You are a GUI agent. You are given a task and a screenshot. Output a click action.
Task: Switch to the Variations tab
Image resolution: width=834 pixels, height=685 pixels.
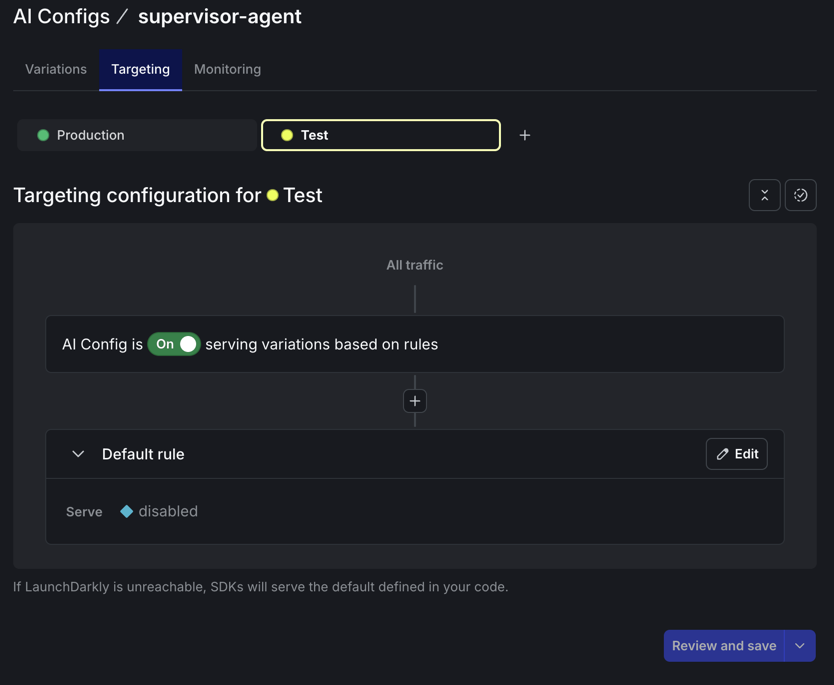click(x=55, y=69)
